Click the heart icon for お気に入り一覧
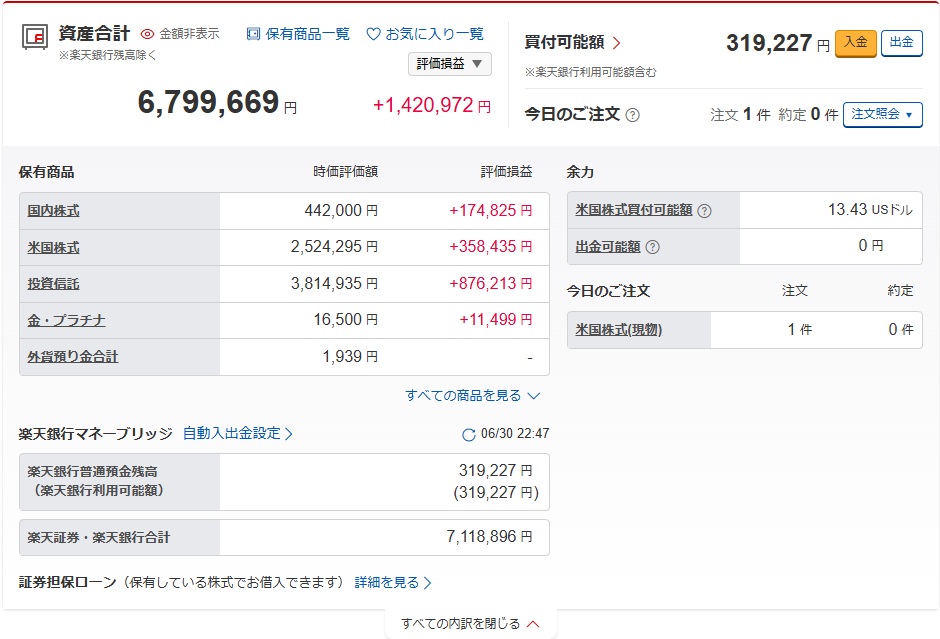 [x=373, y=34]
